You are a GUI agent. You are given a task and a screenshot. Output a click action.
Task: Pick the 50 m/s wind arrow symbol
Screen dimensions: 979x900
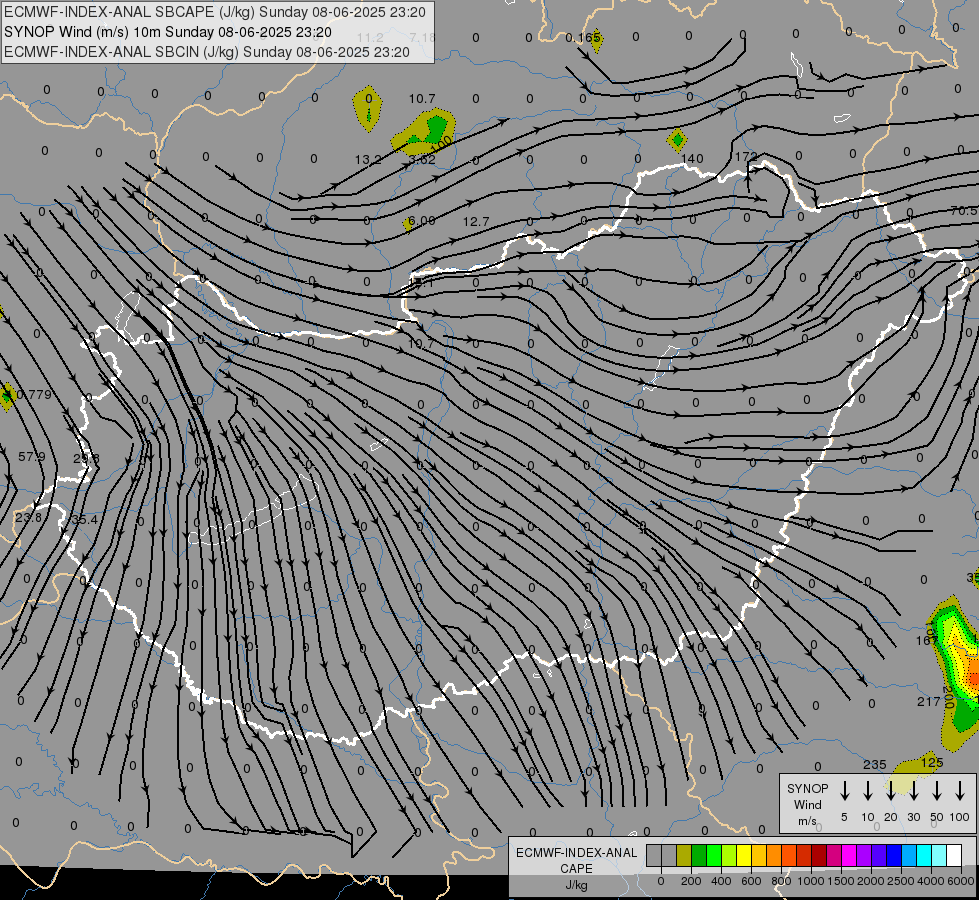(937, 791)
